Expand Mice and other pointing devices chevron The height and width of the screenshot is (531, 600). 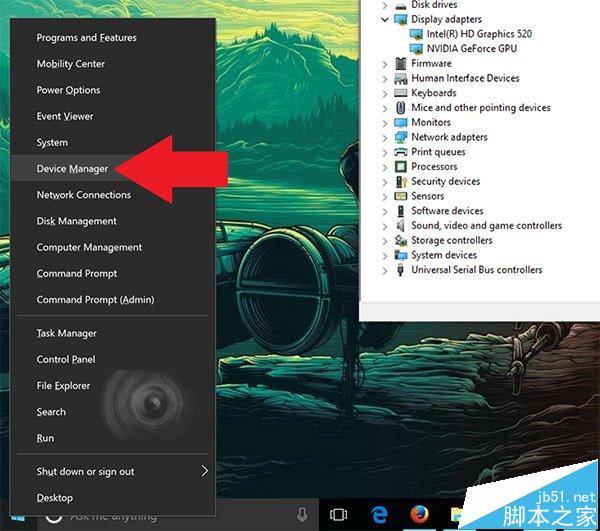pos(385,108)
